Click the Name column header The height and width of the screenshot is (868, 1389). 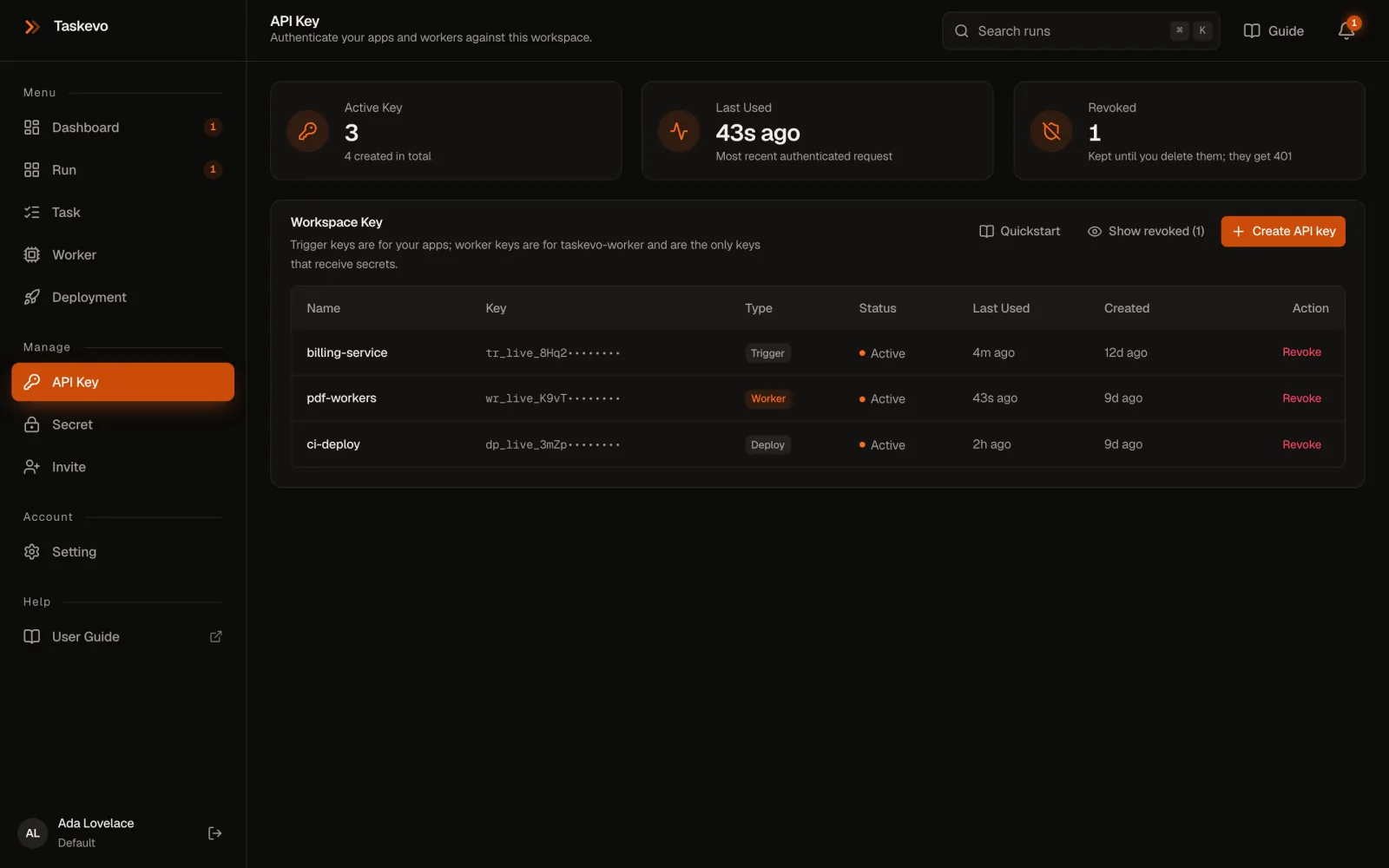pyautogui.click(x=323, y=308)
